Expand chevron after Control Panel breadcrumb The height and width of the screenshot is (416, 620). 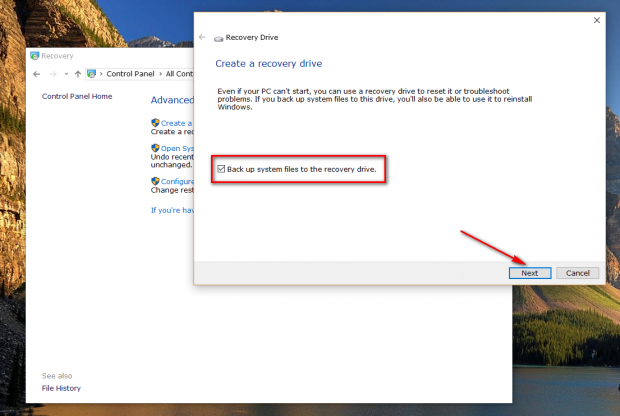point(161,74)
